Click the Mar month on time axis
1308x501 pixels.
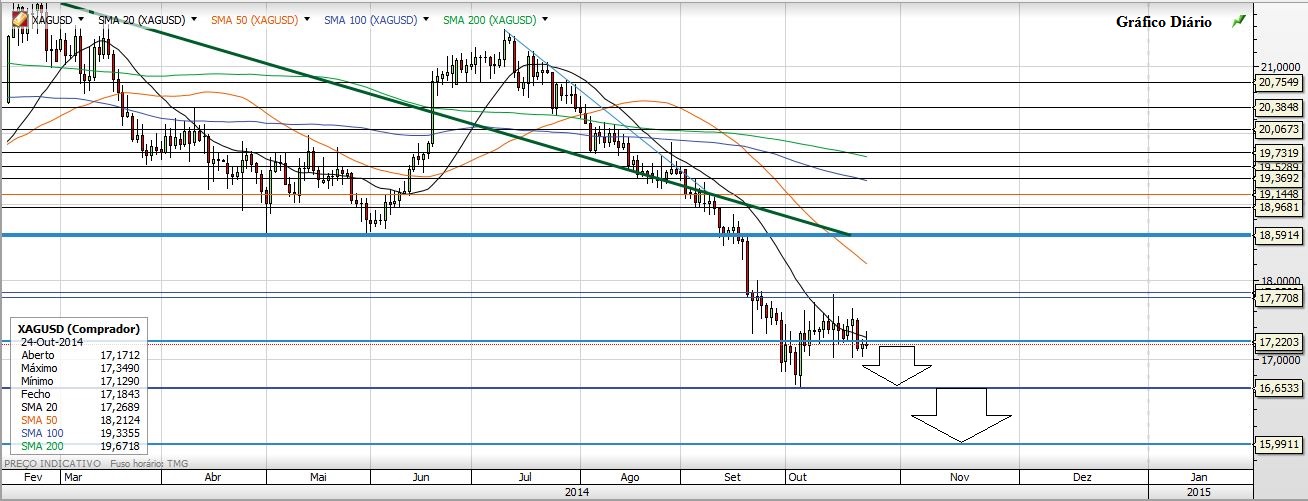(x=75, y=478)
